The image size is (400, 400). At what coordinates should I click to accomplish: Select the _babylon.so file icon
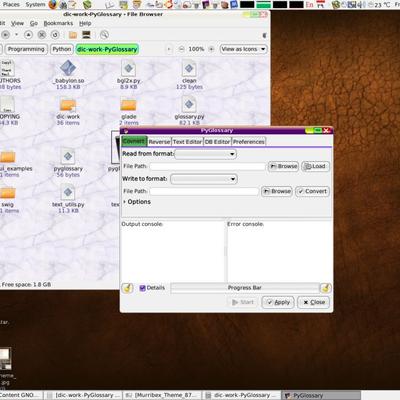pos(68,68)
